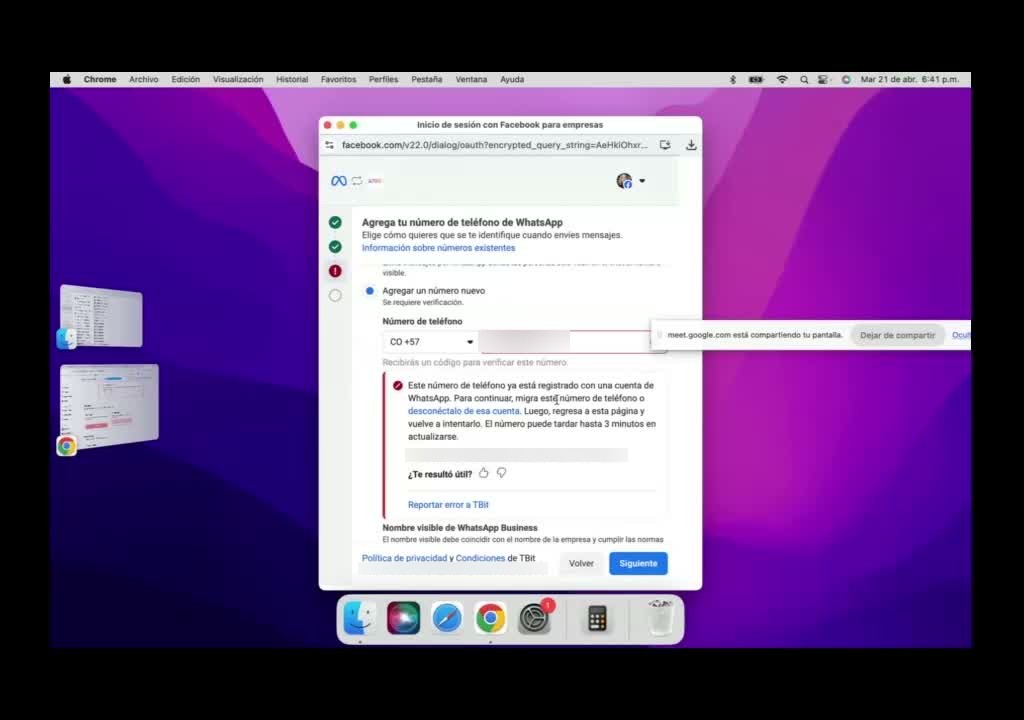Click the Bluetooth status icon
The image size is (1024, 720).
point(733,79)
